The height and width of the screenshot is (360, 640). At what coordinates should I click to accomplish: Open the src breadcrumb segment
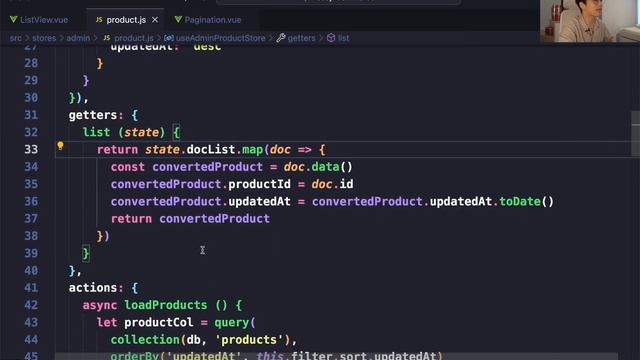16,38
